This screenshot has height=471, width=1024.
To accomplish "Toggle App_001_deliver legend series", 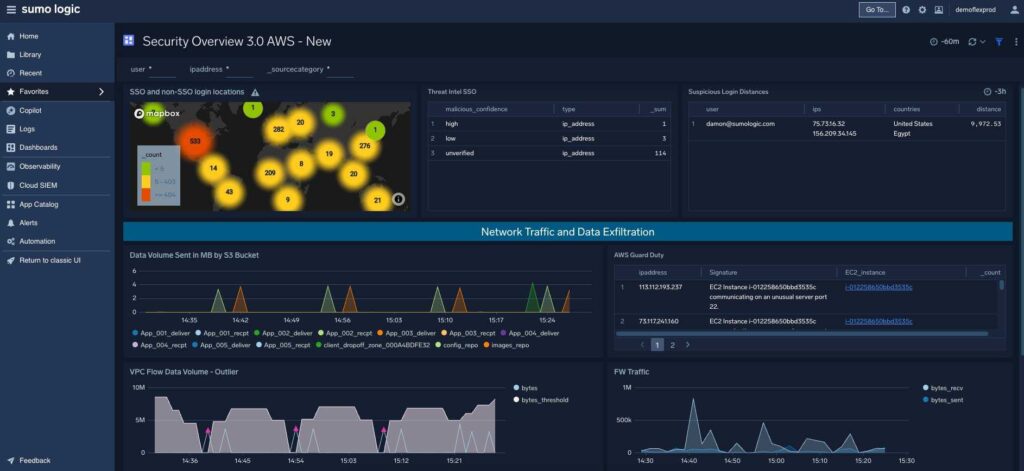I will click(x=159, y=333).
